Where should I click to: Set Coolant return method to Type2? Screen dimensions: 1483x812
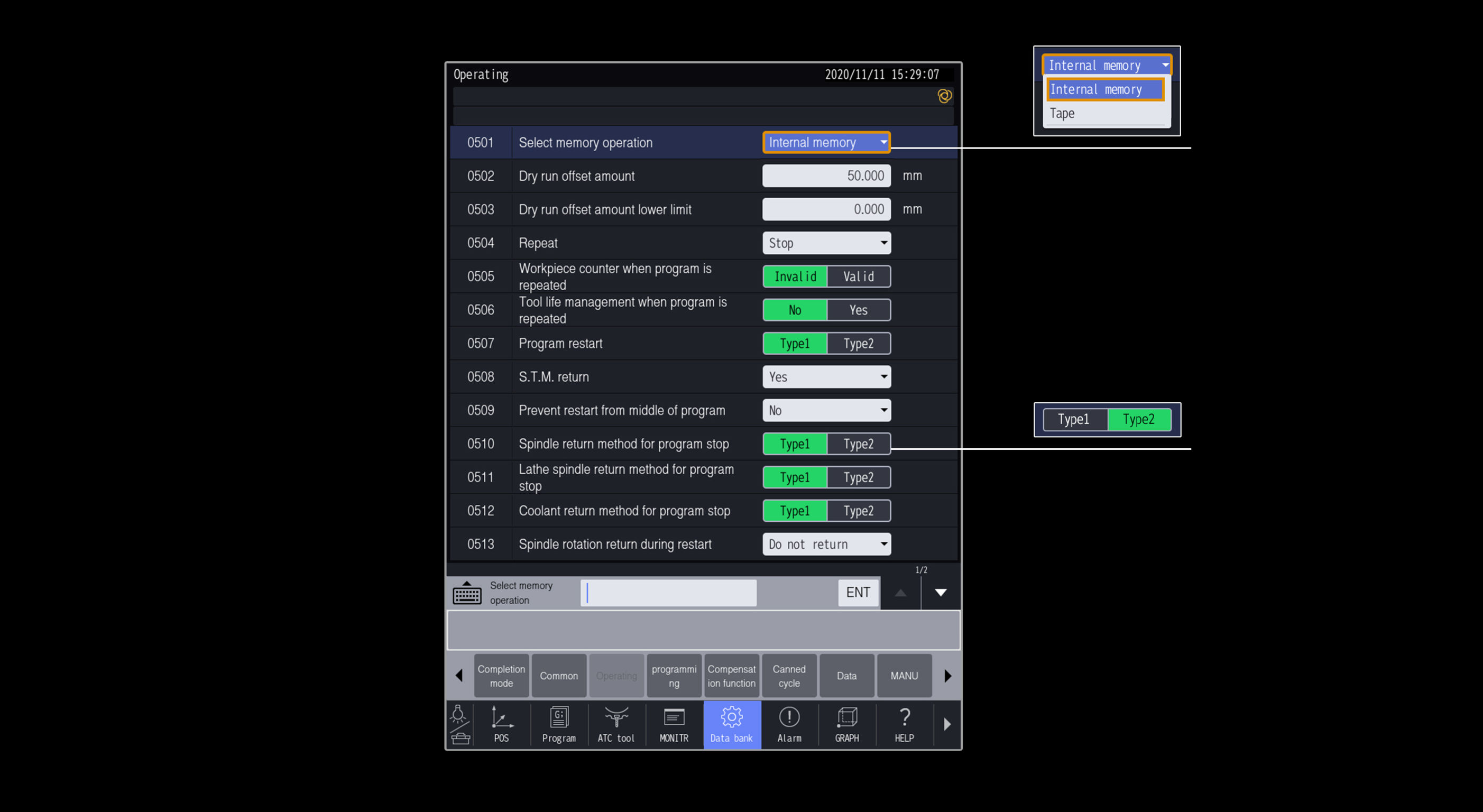coord(858,511)
